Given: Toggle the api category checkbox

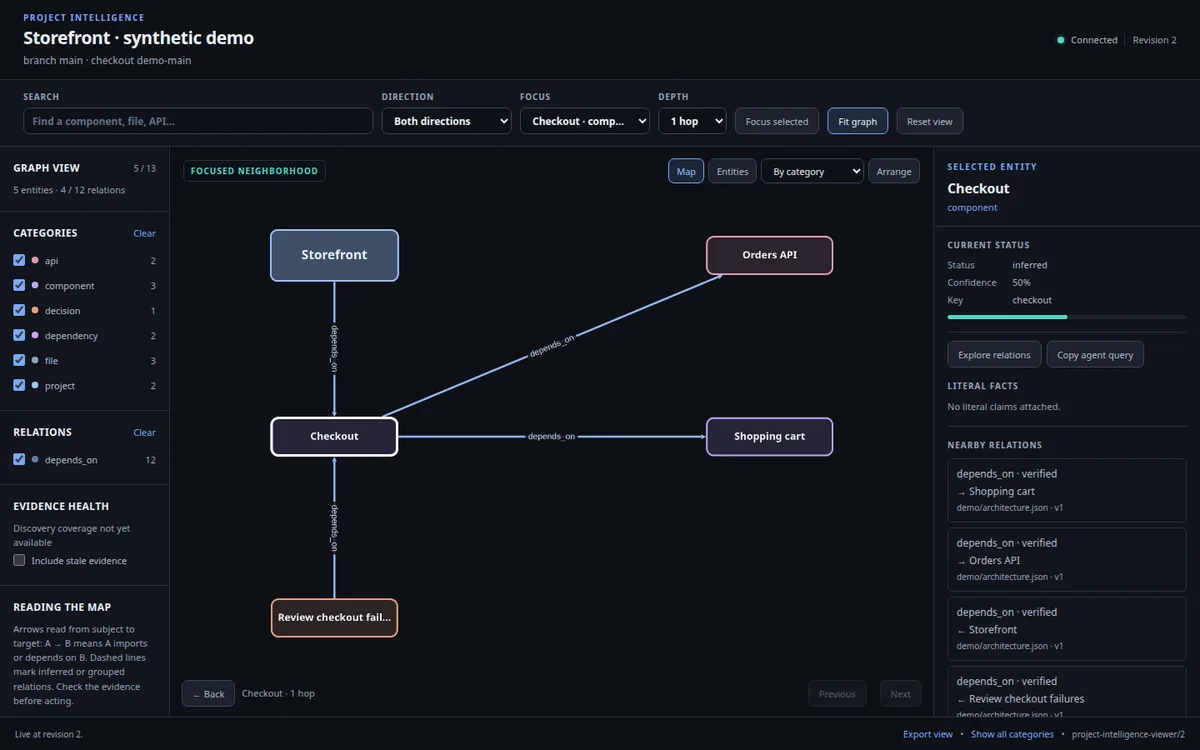Looking at the screenshot, I should 19,260.
